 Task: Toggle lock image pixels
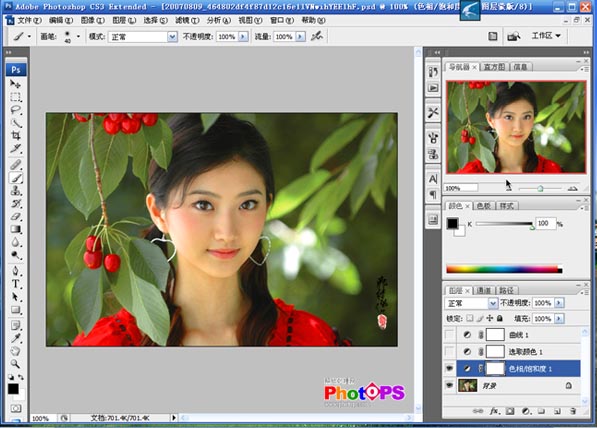pos(480,318)
